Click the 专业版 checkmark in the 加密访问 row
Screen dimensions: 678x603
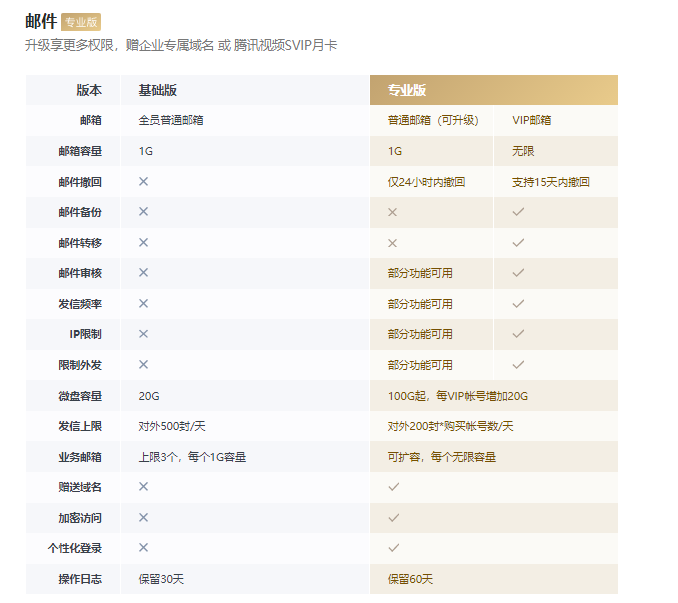[394, 517]
